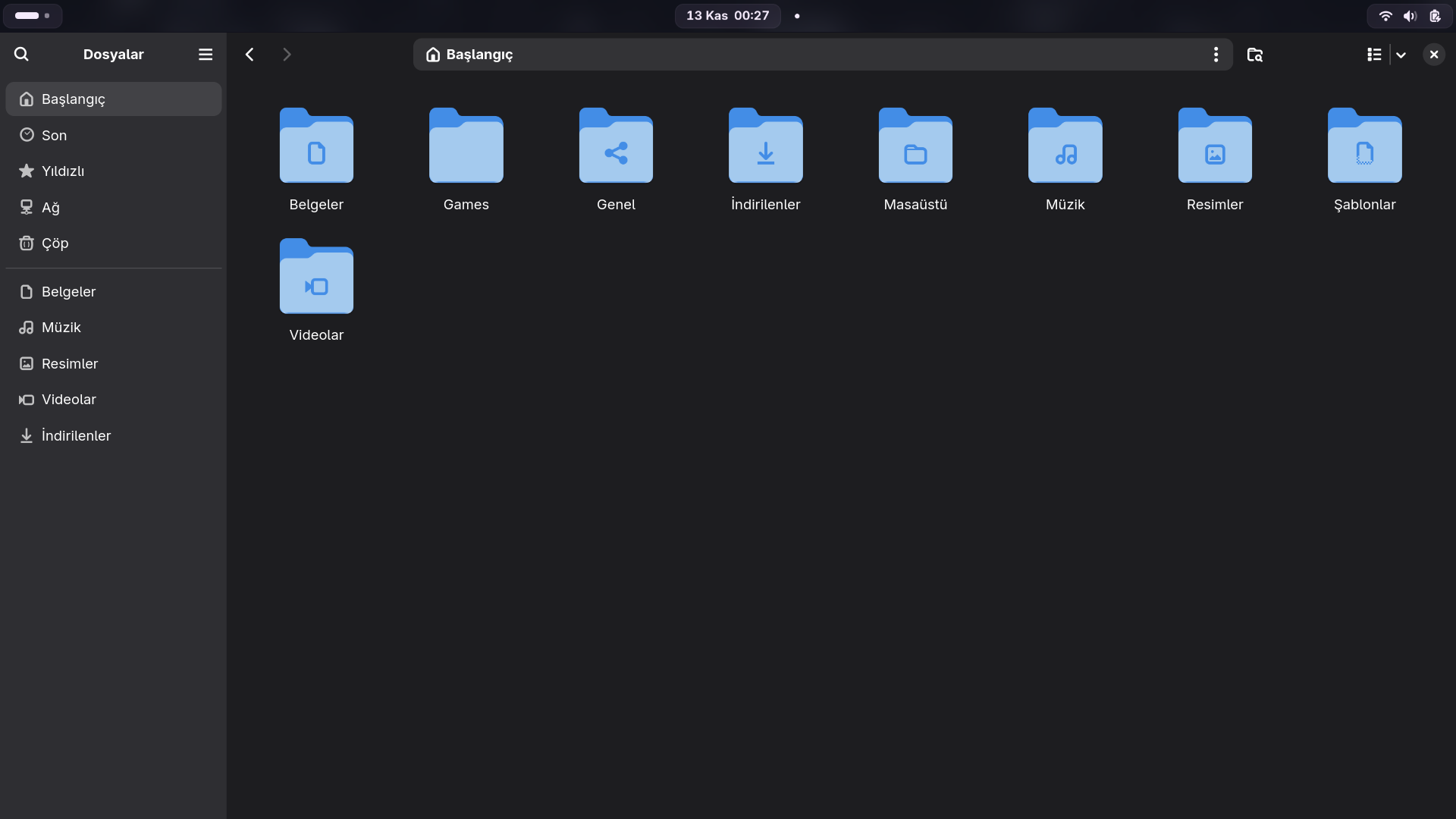
Task: Select the Belgeler folder icon
Action: 316,146
